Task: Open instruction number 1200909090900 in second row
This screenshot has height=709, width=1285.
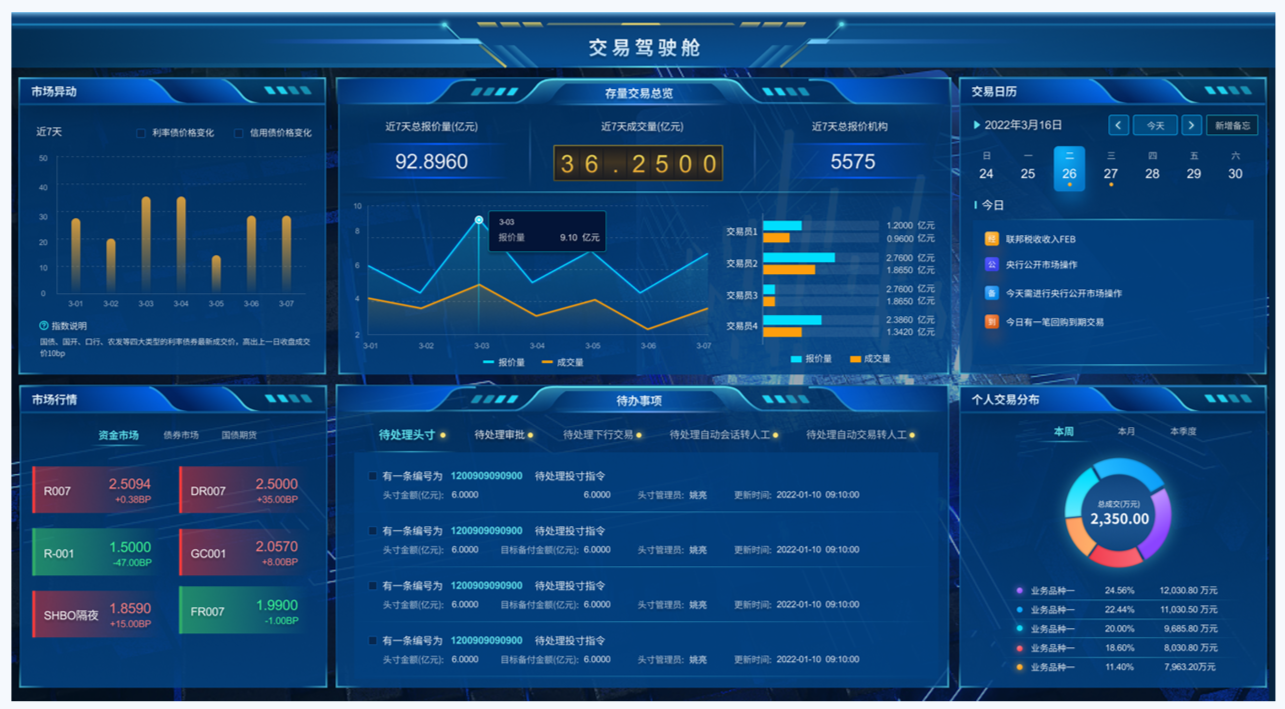Action: point(486,531)
